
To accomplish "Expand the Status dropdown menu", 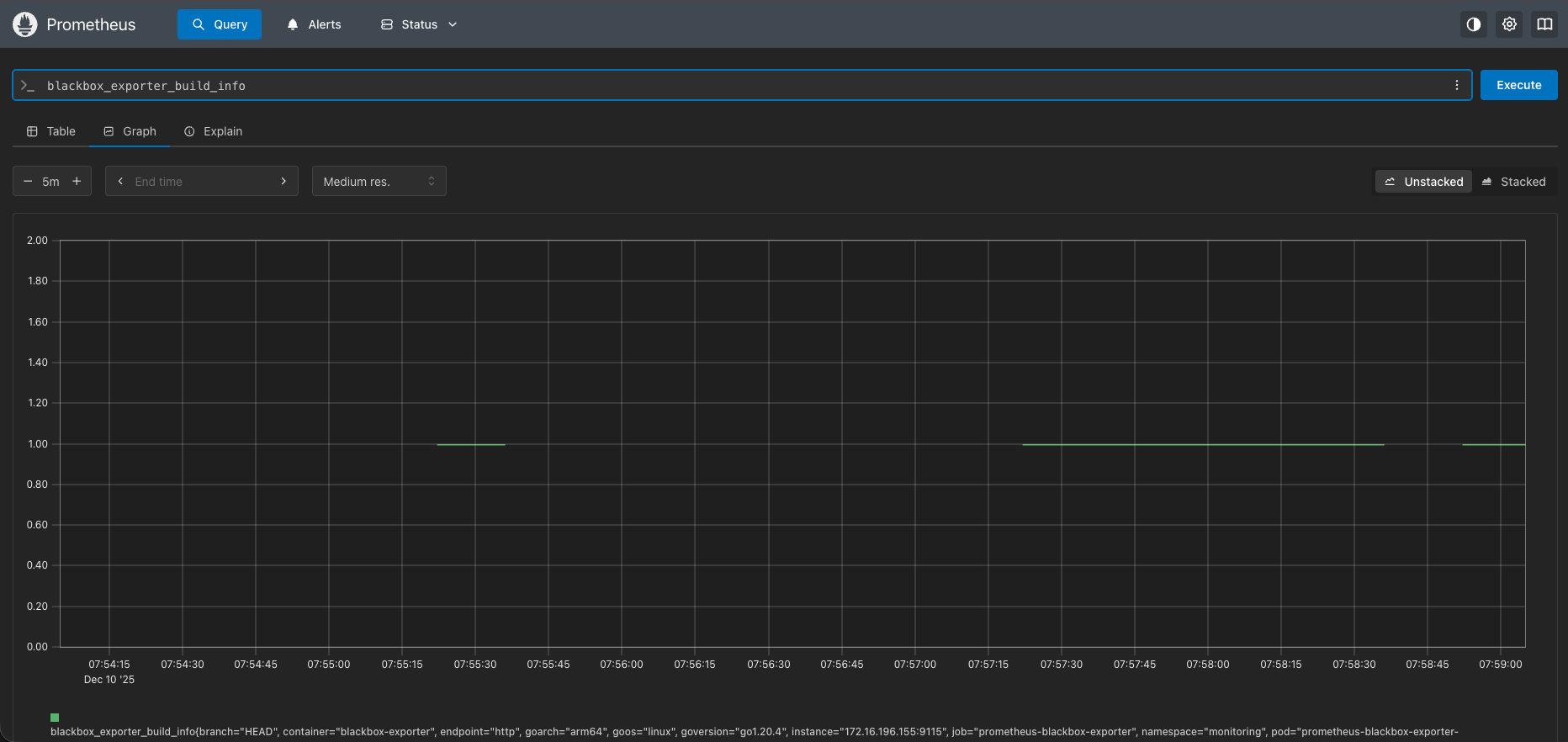I will point(419,24).
